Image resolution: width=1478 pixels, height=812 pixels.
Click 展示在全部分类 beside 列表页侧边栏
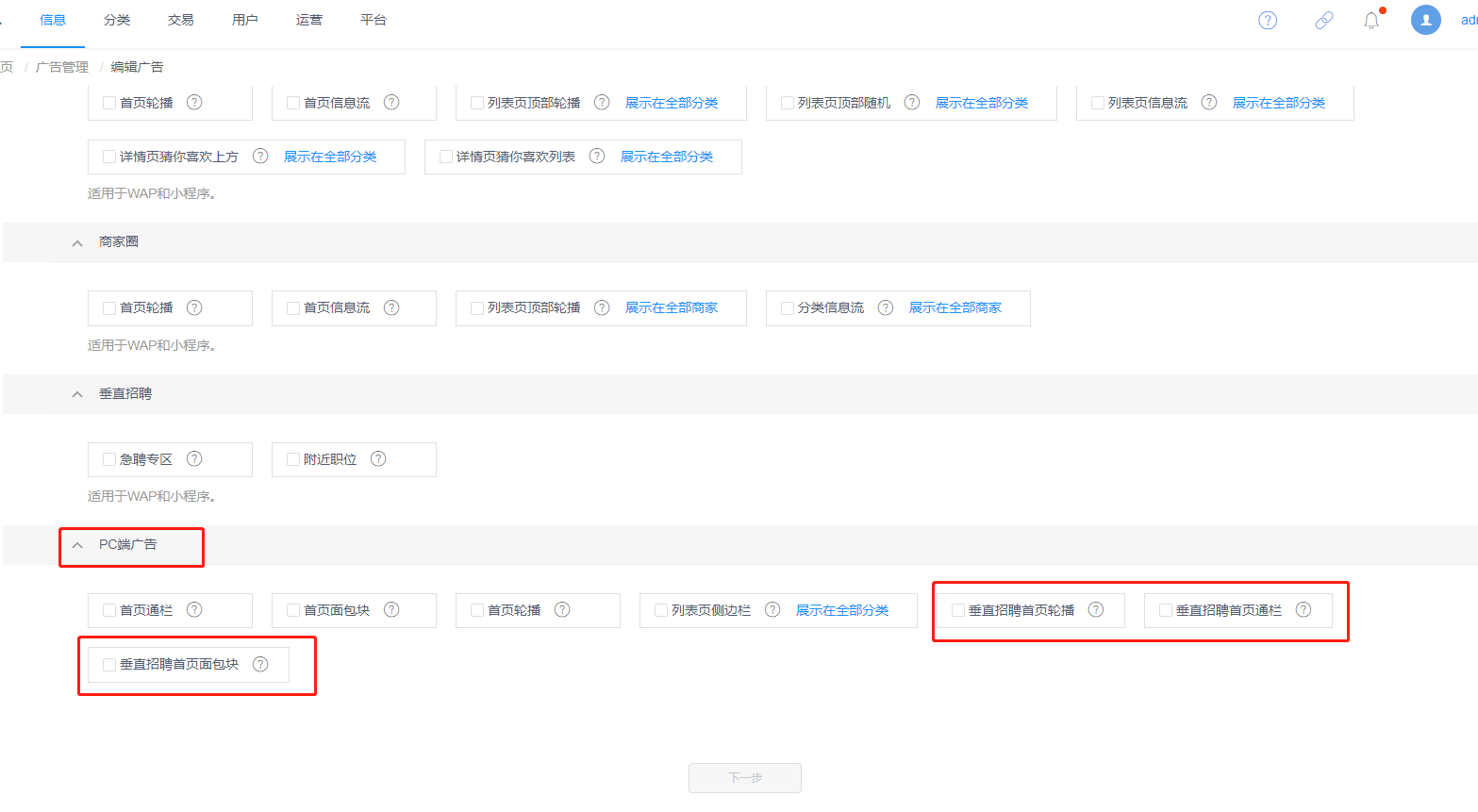842,610
